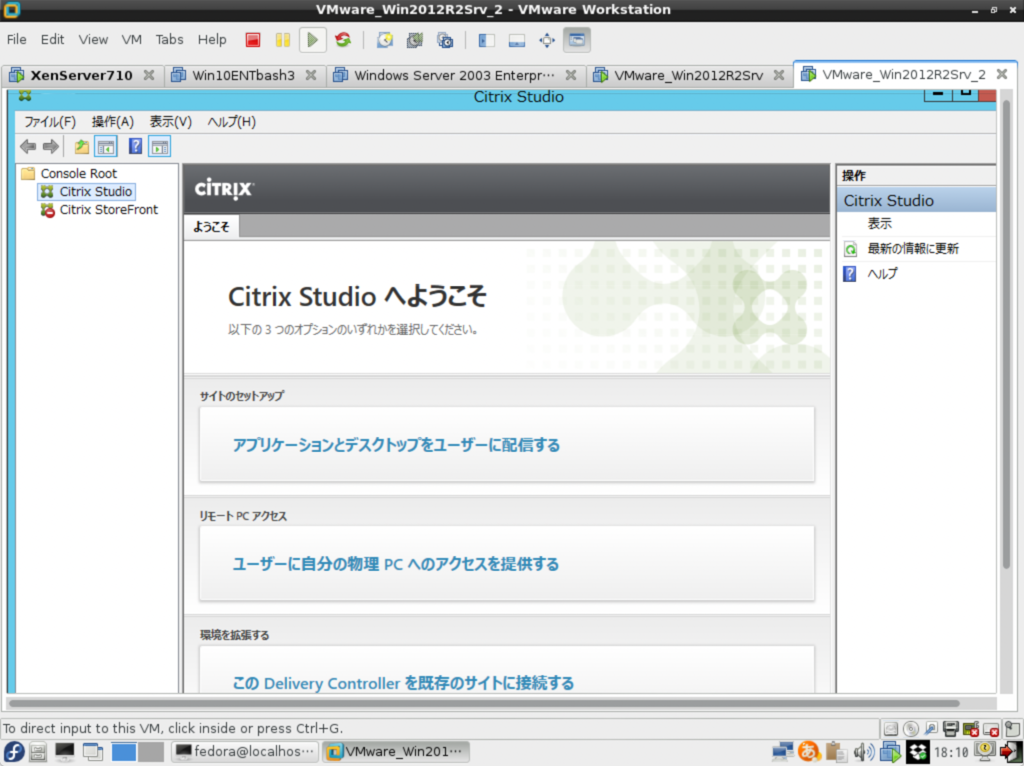Screen dimensions: 1024x766
Task: Click the Revert to Snapshot toolbar icon
Action: [x=415, y=40]
